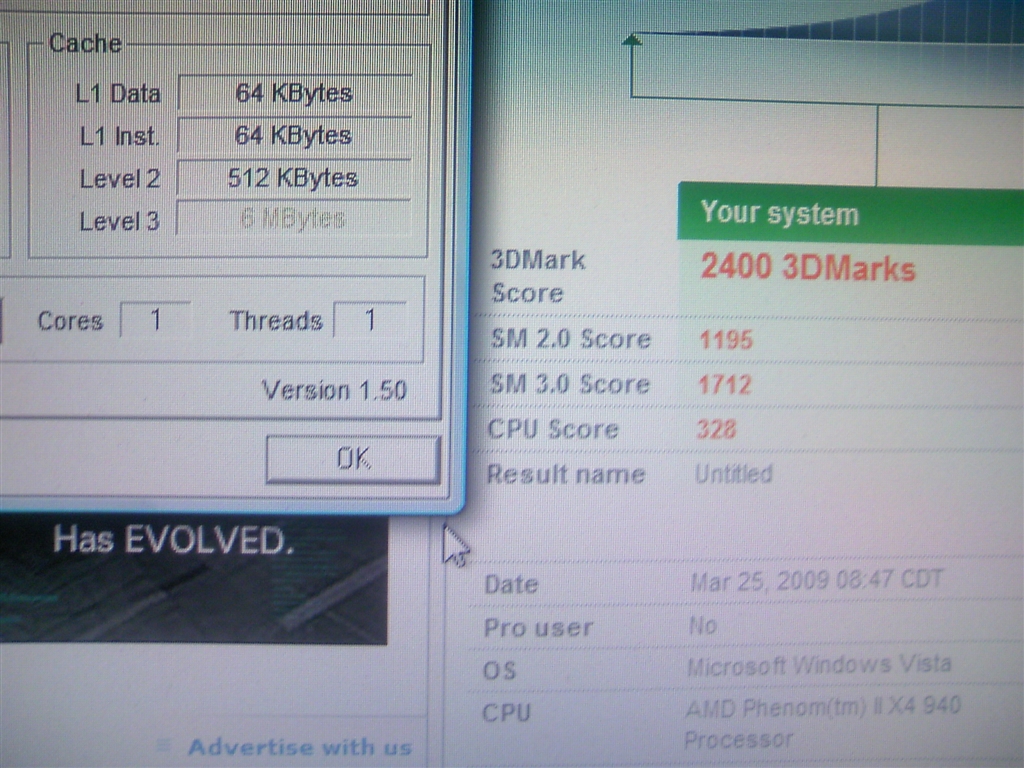1024x768 pixels.
Task: Click the Version 1.50 label
Action: (334, 391)
